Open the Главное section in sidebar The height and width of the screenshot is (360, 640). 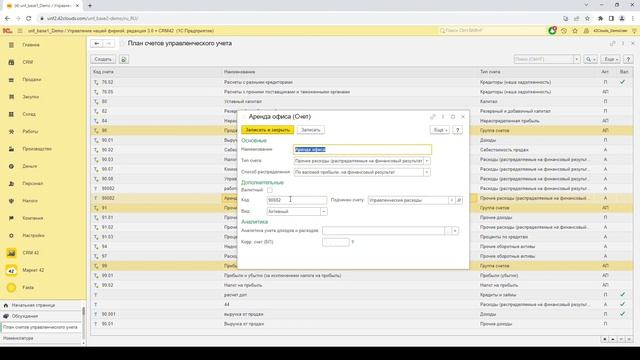[x=31, y=45]
